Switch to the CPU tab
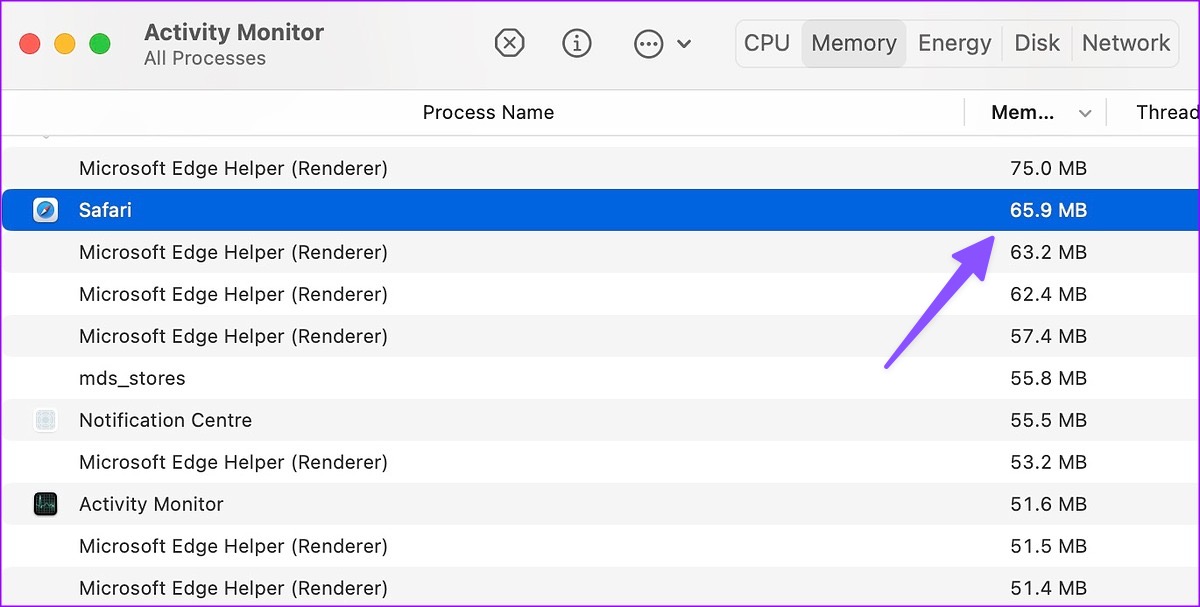The image size is (1200, 607). [x=767, y=43]
